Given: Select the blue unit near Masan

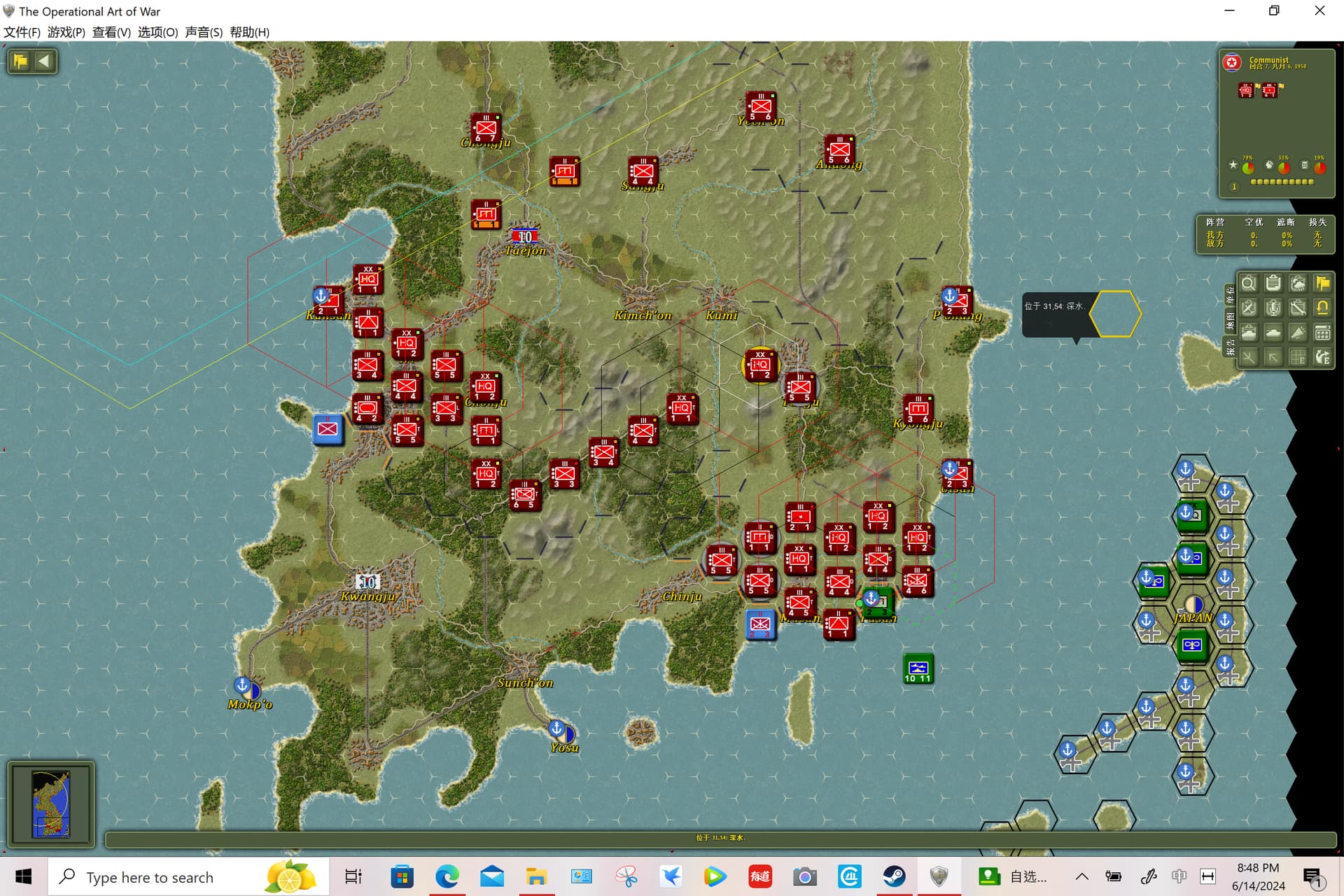Looking at the screenshot, I should tap(760, 624).
